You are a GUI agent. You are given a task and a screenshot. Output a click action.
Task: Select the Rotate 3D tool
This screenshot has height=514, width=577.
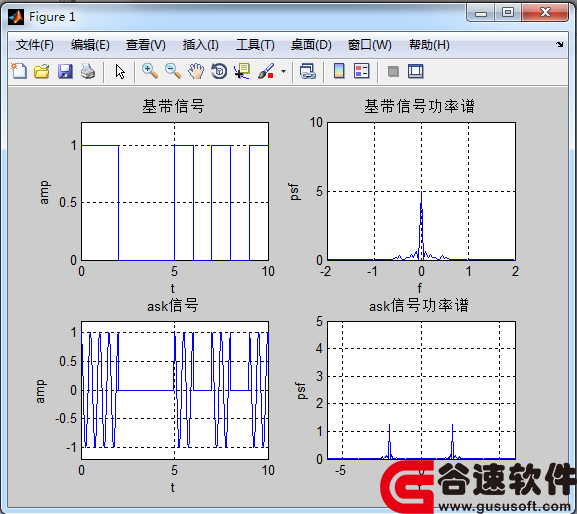219,71
